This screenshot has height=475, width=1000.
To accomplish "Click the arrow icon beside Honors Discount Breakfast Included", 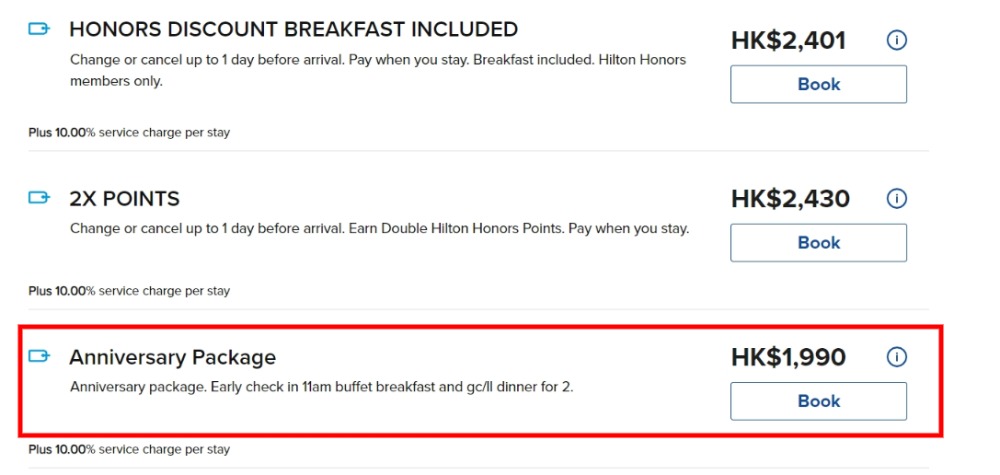I will (x=39, y=29).
